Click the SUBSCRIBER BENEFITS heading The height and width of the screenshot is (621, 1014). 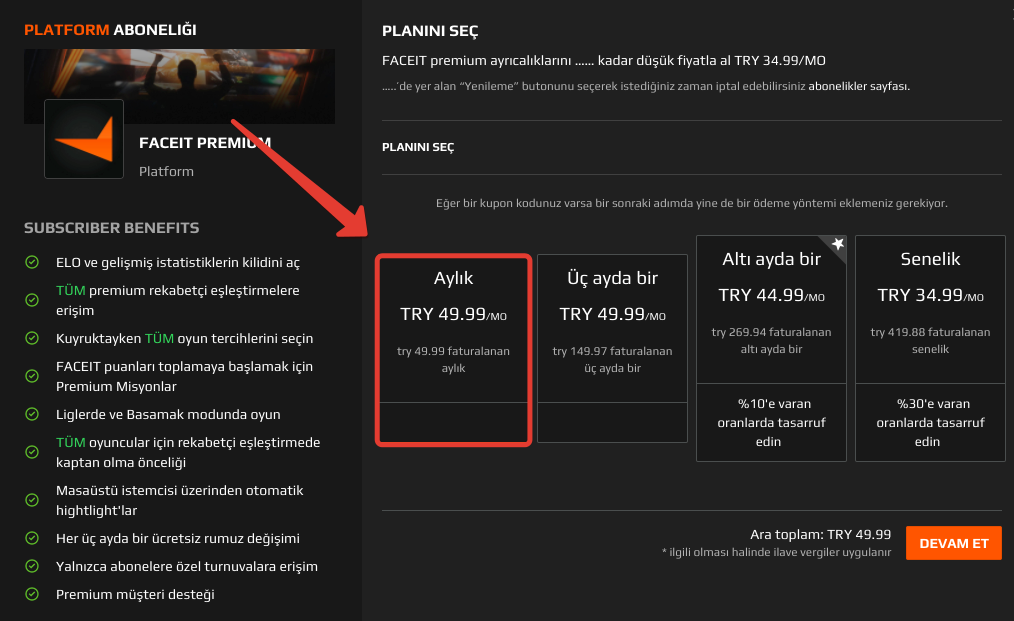pyautogui.click(x=111, y=228)
